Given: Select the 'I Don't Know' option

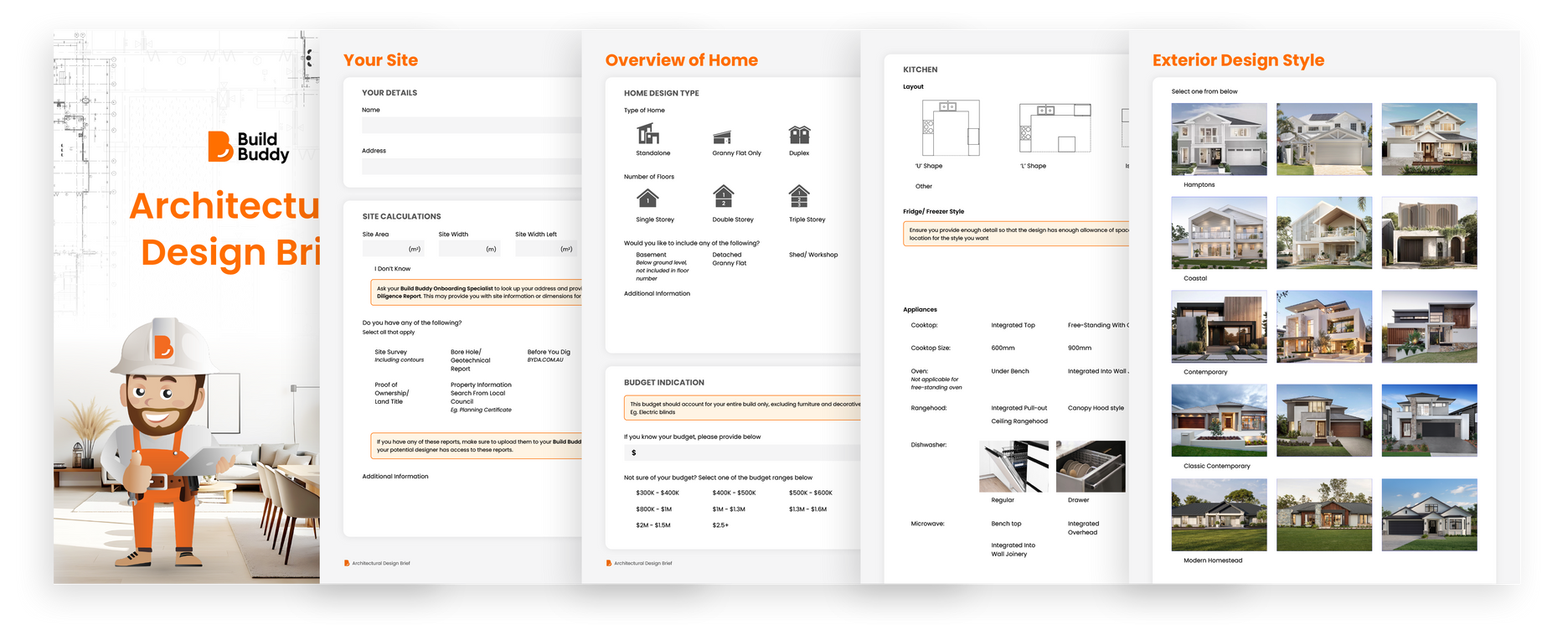Looking at the screenshot, I should click(393, 269).
